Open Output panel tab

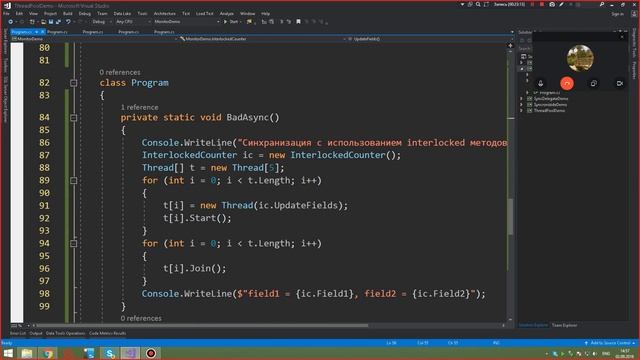click(36, 333)
